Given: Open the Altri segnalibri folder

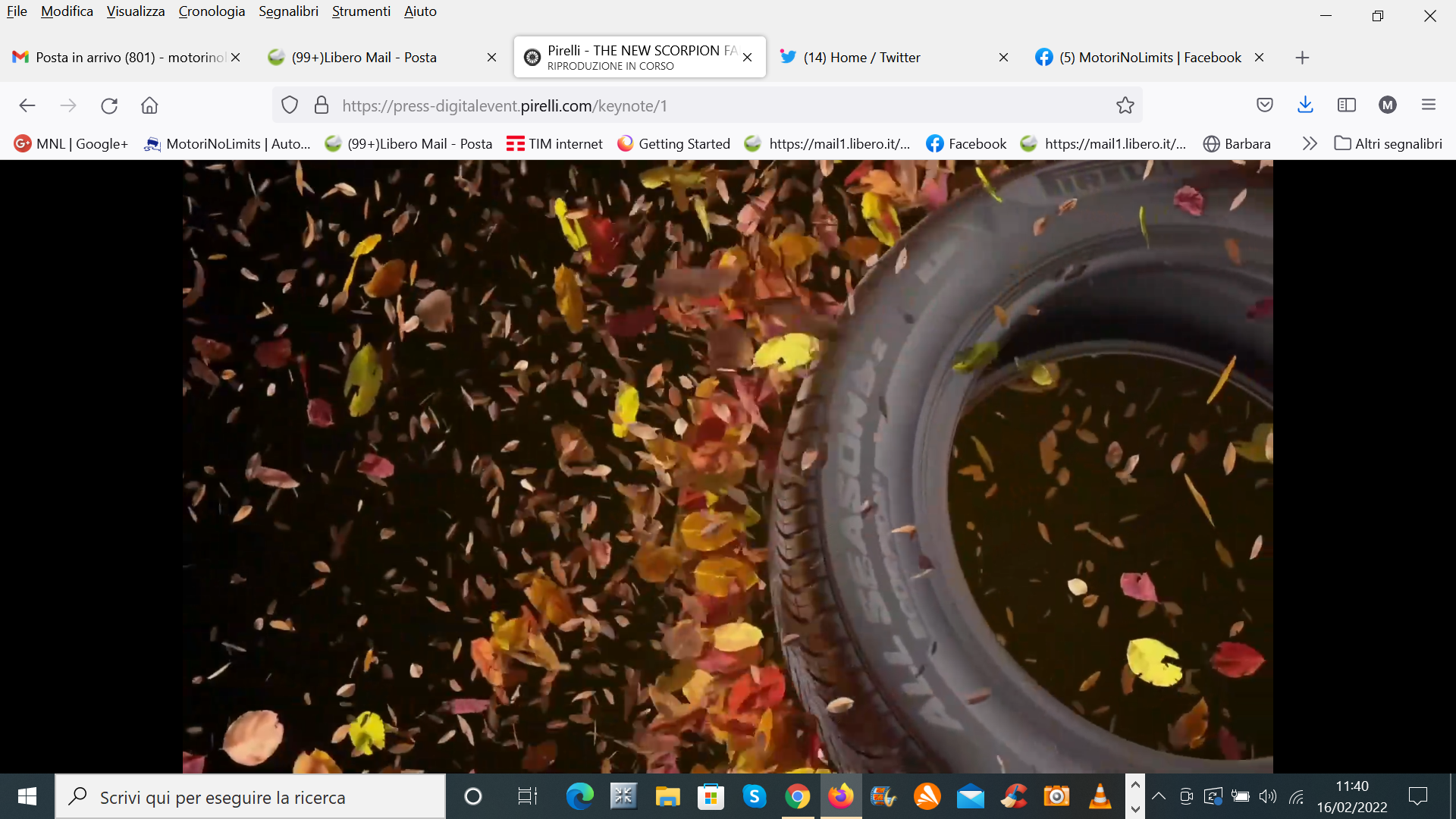Looking at the screenshot, I should click(x=1388, y=143).
